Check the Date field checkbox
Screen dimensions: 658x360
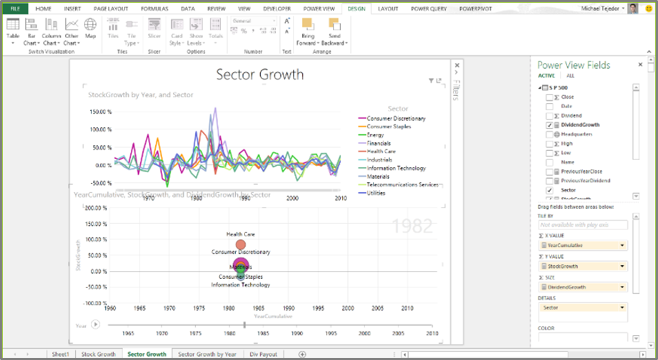pos(549,106)
